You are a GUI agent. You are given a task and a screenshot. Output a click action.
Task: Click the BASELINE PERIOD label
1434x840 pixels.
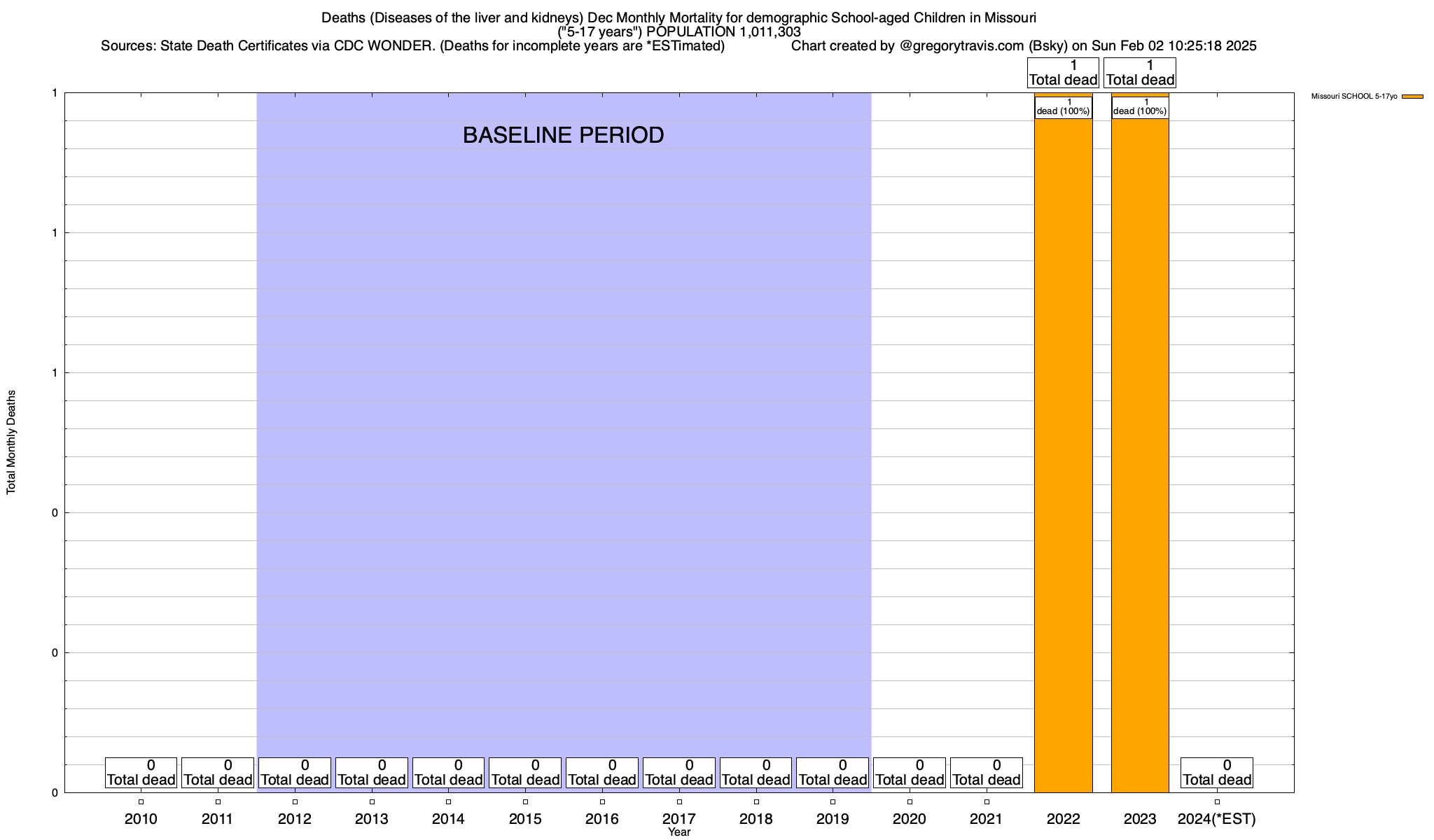coord(563,135)
